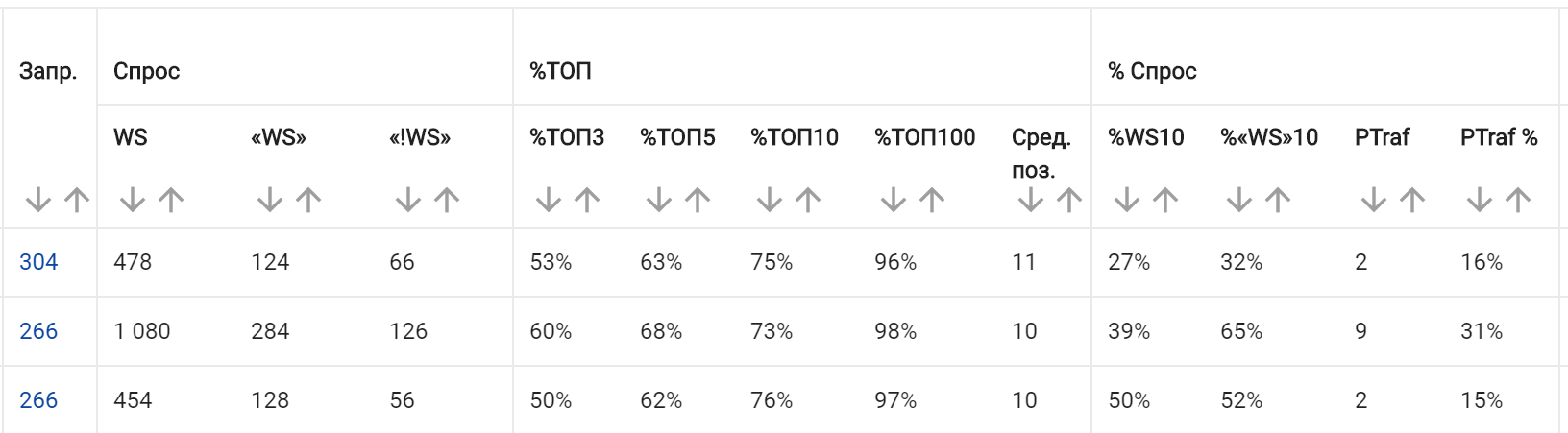The height and width of the screenshot is (433, 1568).
Task: Sort %ТОП10 column ascending
Action: (808, 200)
